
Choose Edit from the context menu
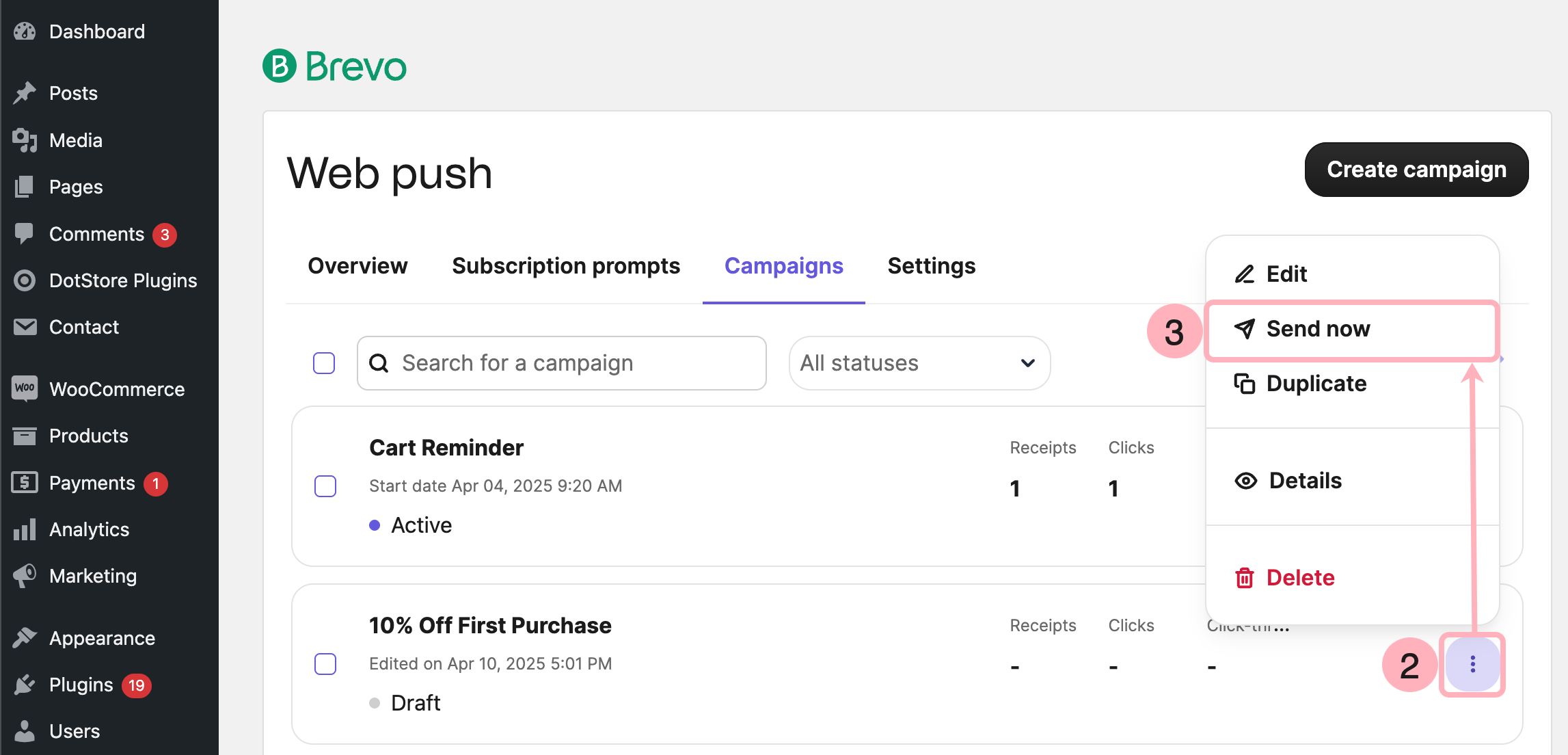1353,274
